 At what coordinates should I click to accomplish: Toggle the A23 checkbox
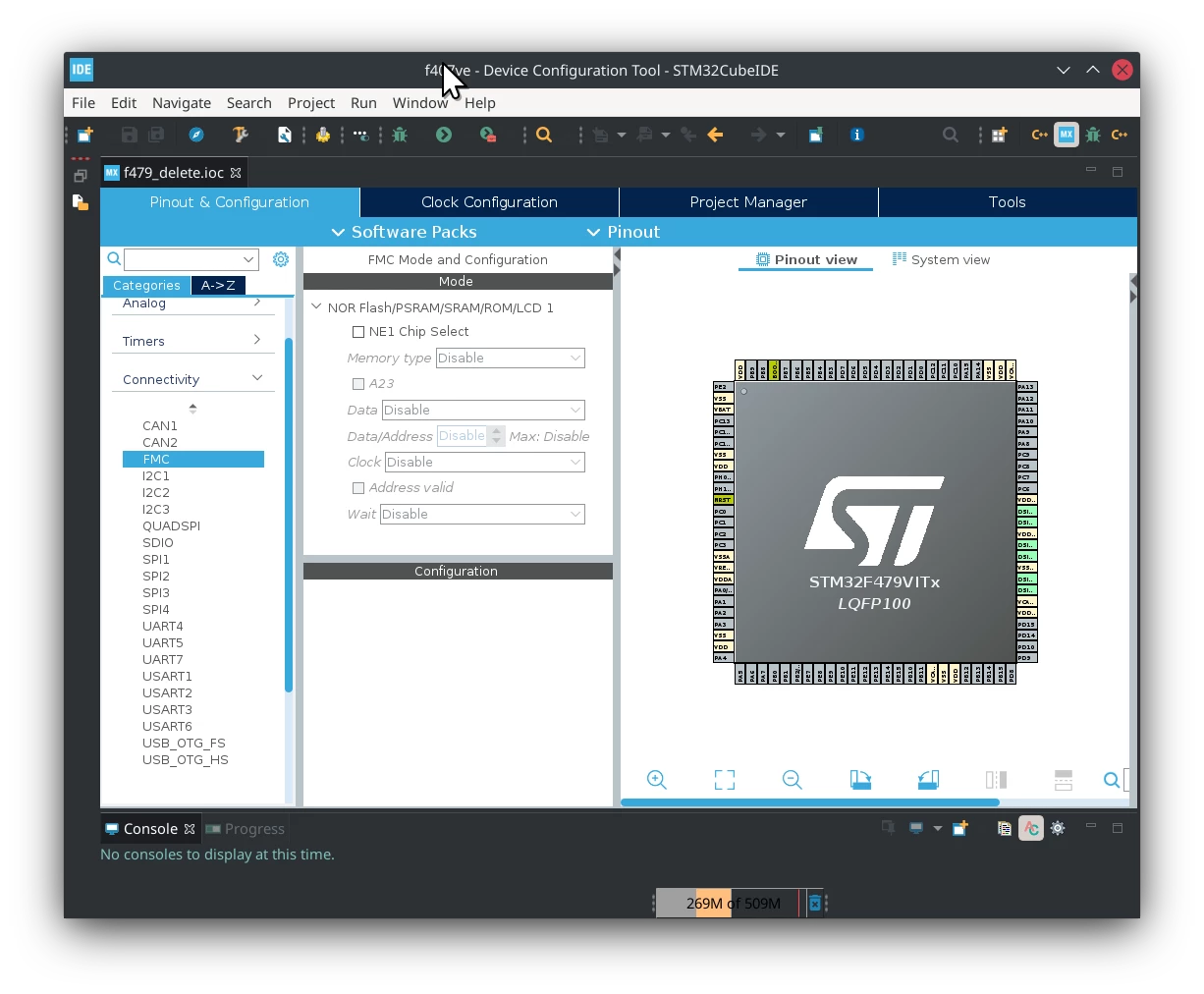(358, 384)
